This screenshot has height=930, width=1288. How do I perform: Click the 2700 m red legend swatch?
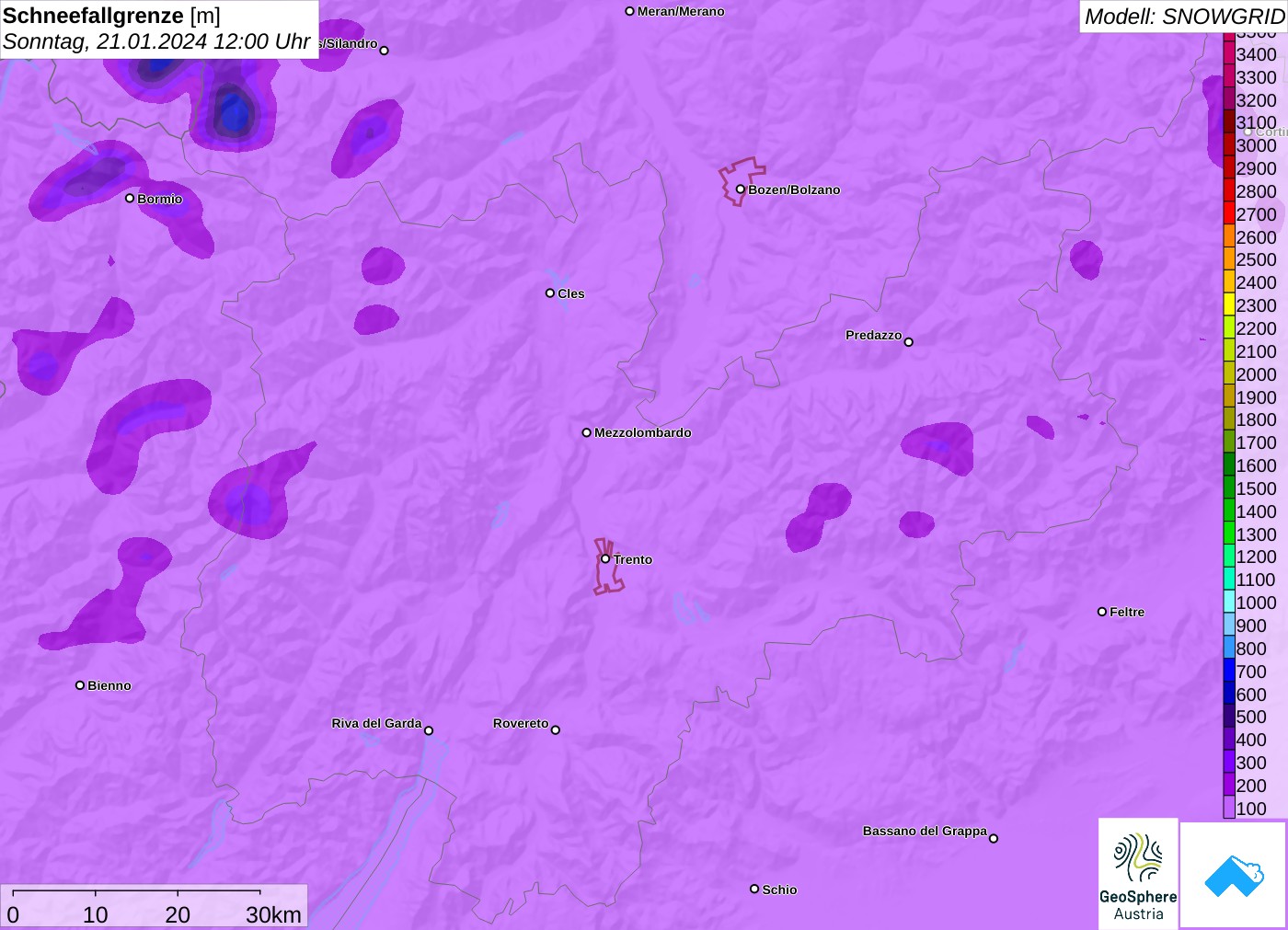[1229, 213]
